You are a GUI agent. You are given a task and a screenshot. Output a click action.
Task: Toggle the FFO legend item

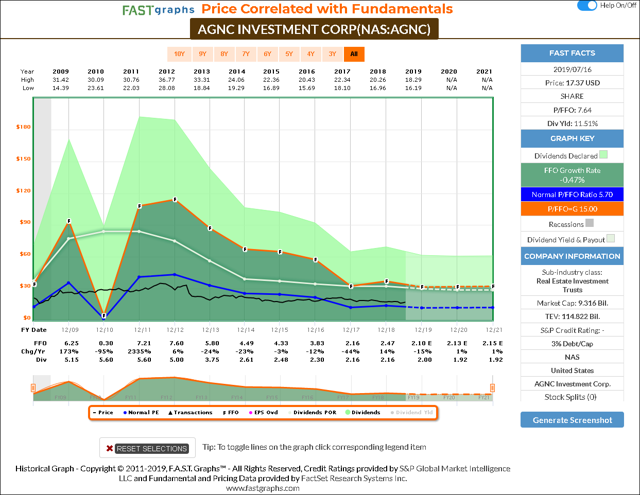coord(231,413)
